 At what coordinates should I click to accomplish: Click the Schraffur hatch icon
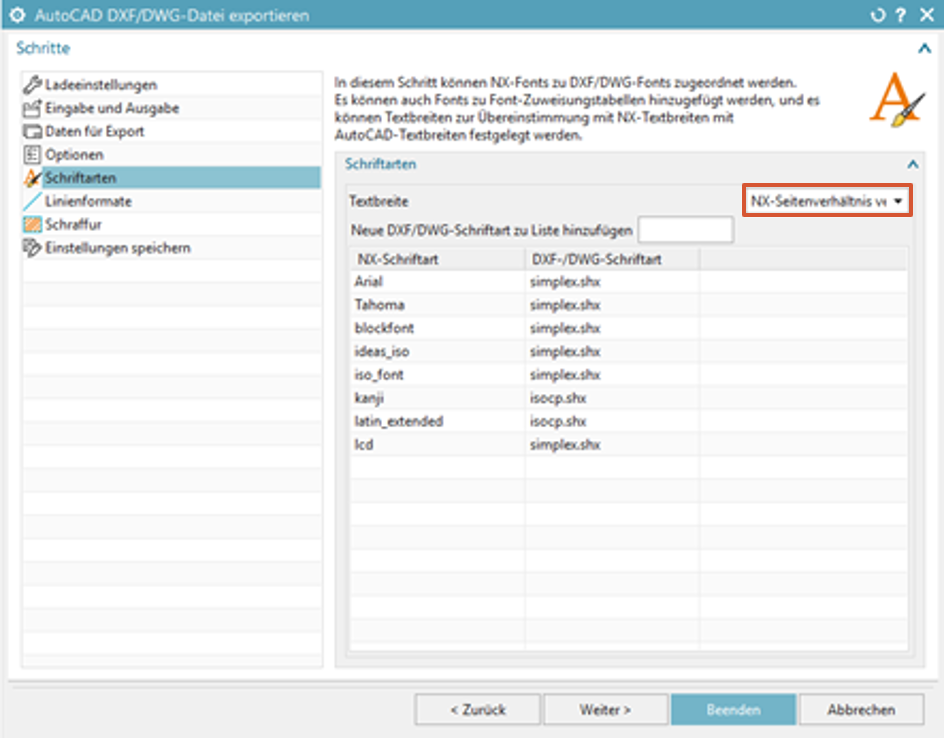(32, 224)
